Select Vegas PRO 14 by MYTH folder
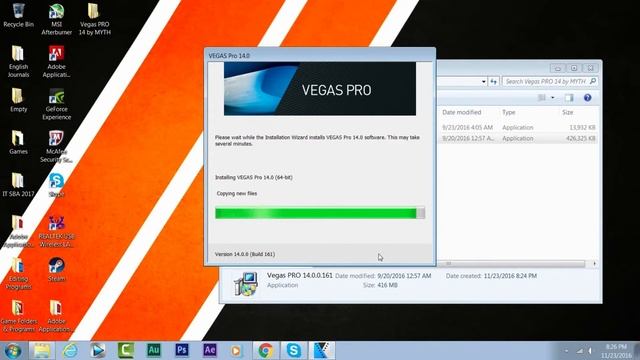The image size is (640, 360). [94, 19]
